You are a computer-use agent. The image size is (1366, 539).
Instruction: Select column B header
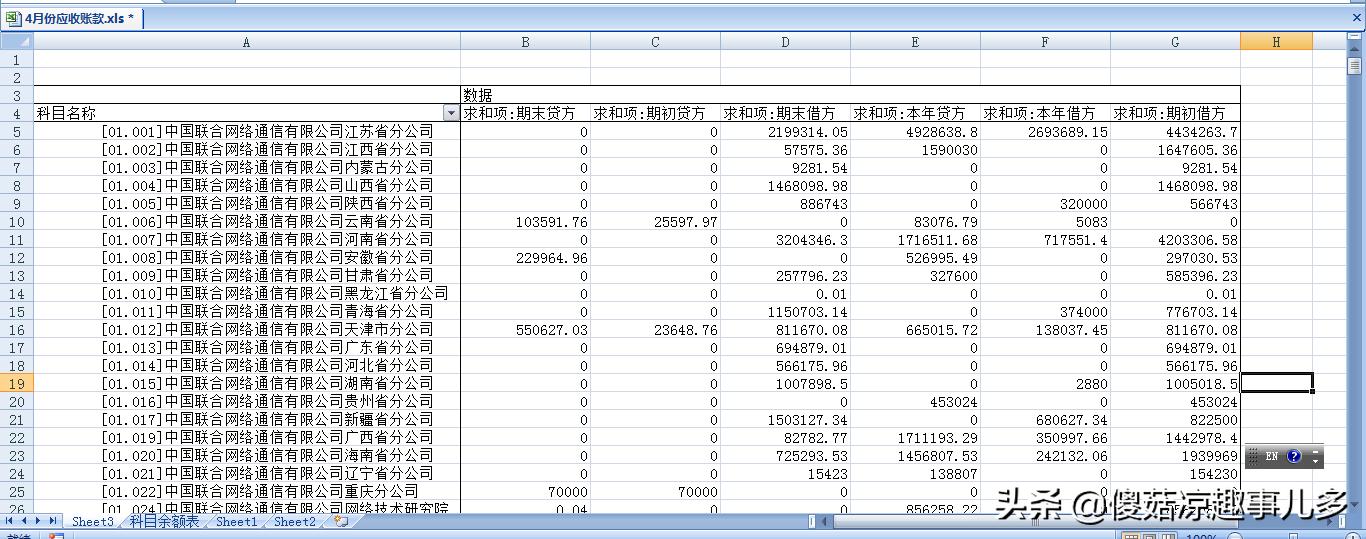(x=525, y=41)
